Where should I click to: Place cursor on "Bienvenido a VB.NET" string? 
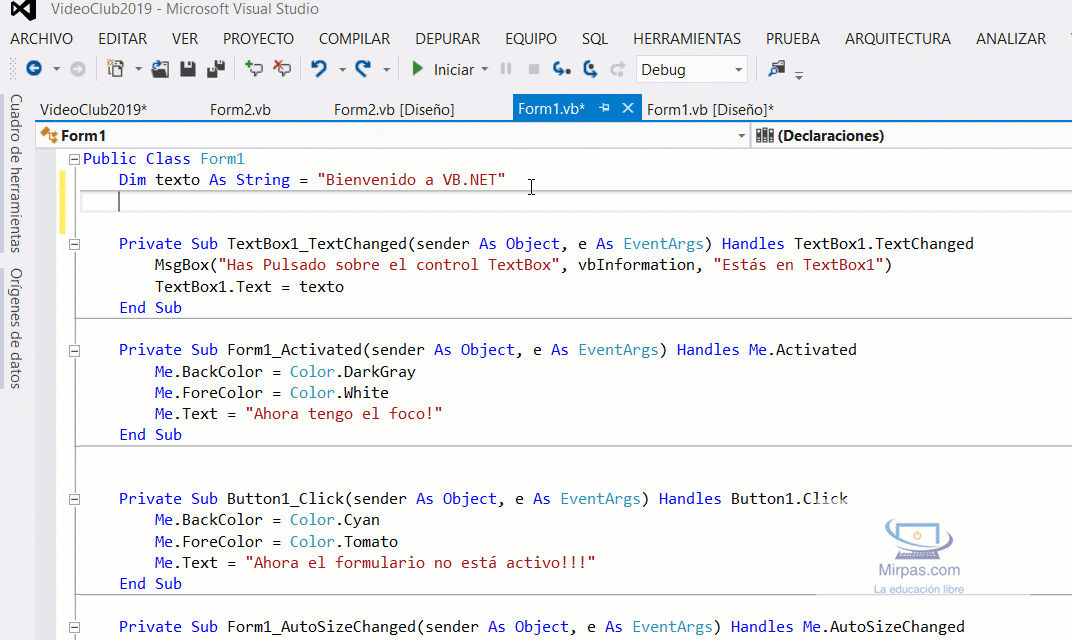(x=411, y=180)
